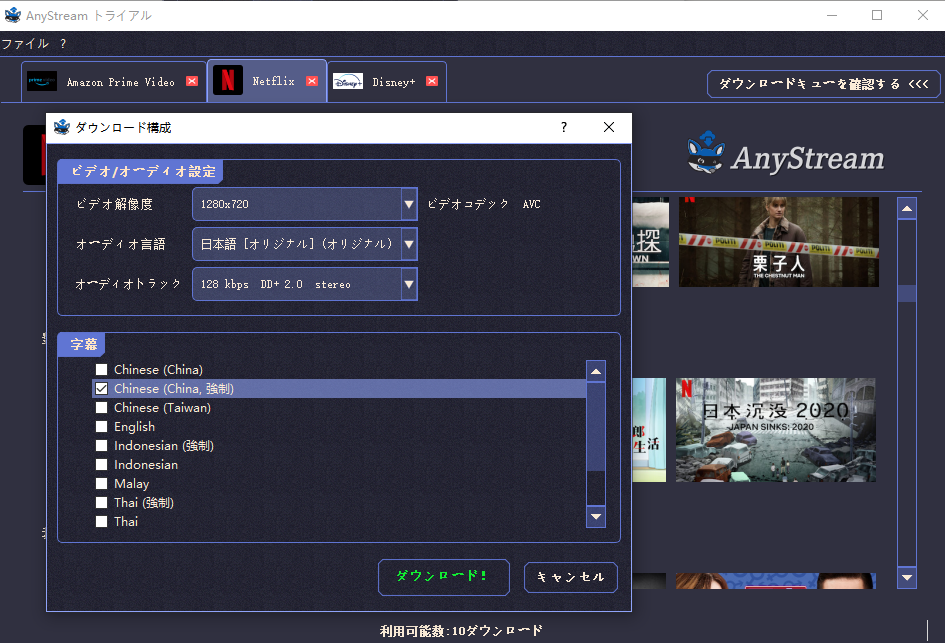
Task: Click the Disney+ logo icon in tab
Action: tap(348, 81)
